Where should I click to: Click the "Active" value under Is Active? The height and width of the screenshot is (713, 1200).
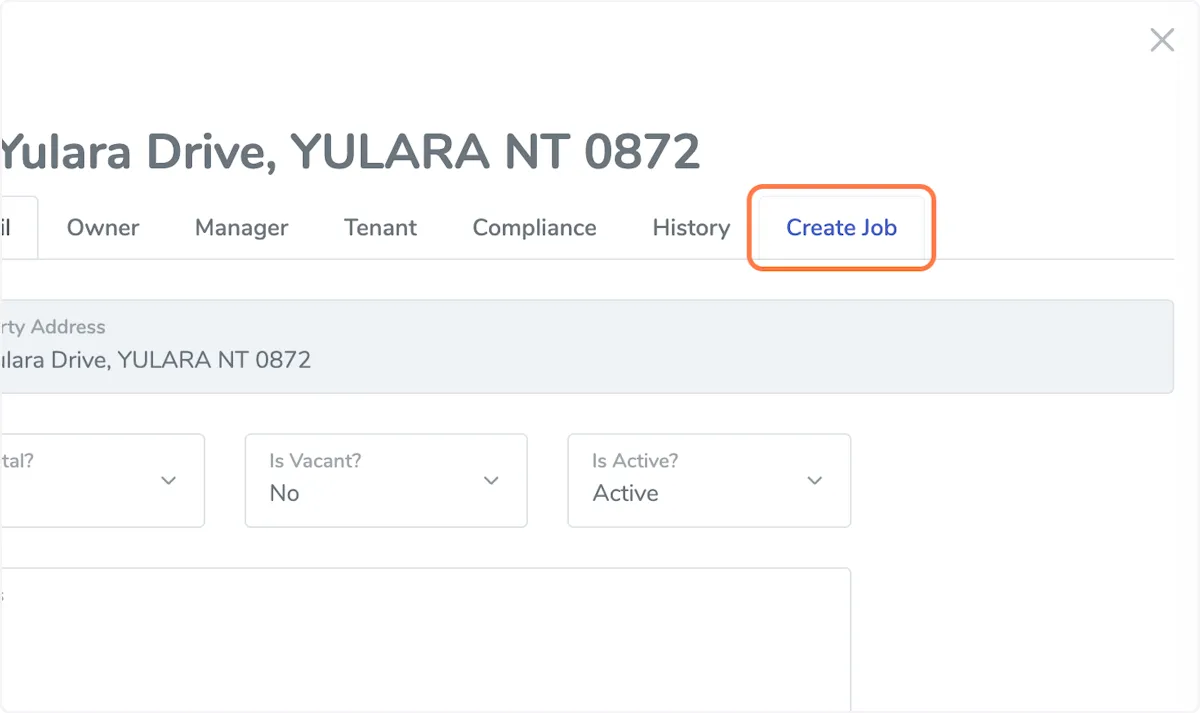tap(625, 493)
